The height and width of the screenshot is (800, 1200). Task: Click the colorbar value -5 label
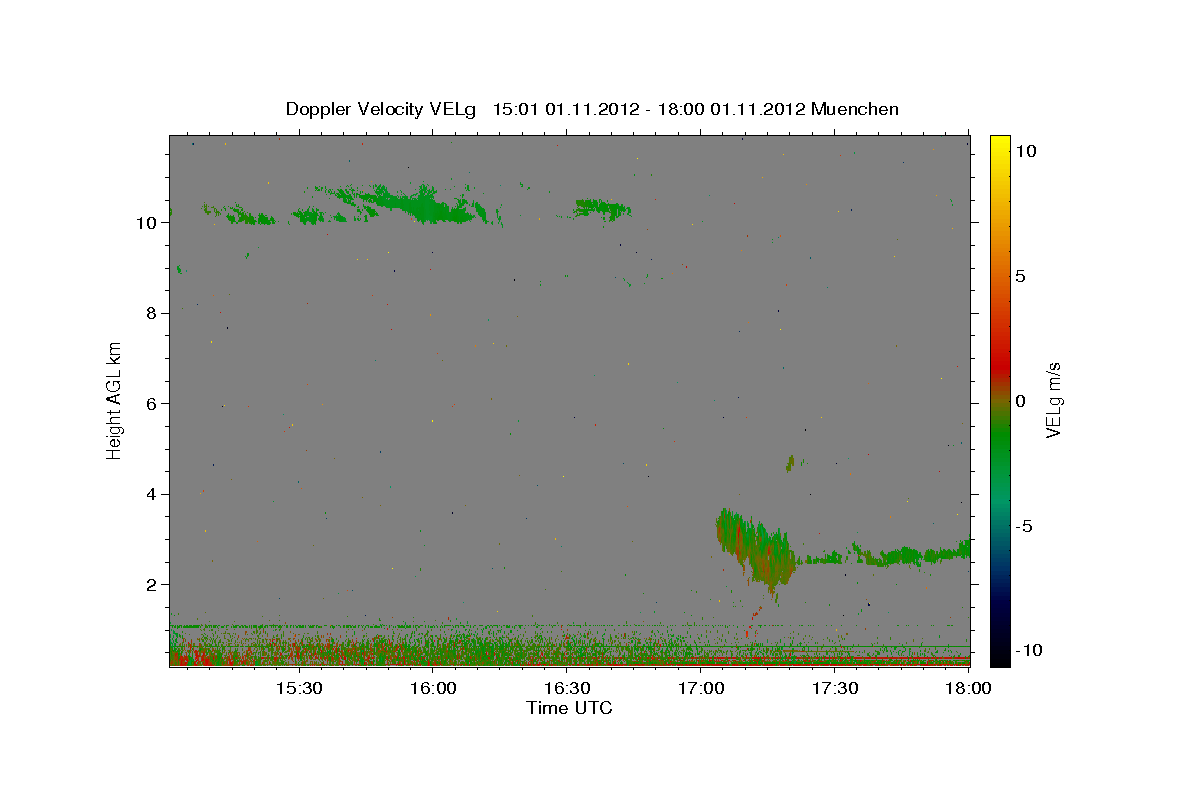(1025, 526)
